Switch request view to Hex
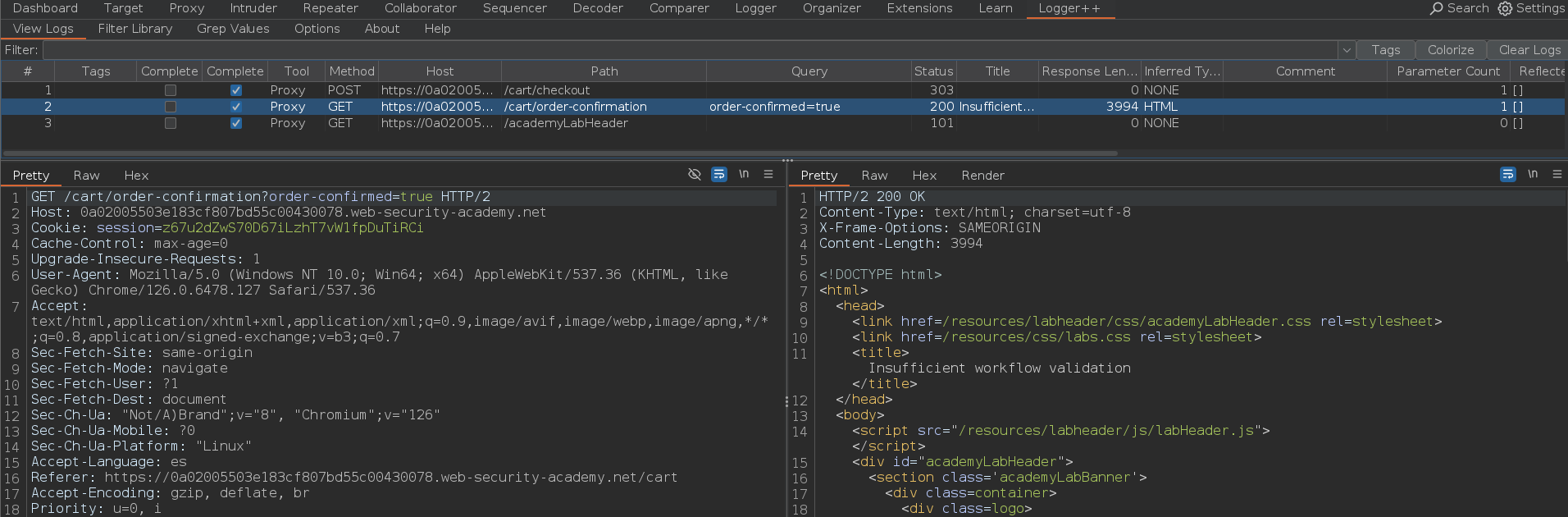The height and width of the screenshot is (517, 1568). pyautogui.click(x=136, y=175)
